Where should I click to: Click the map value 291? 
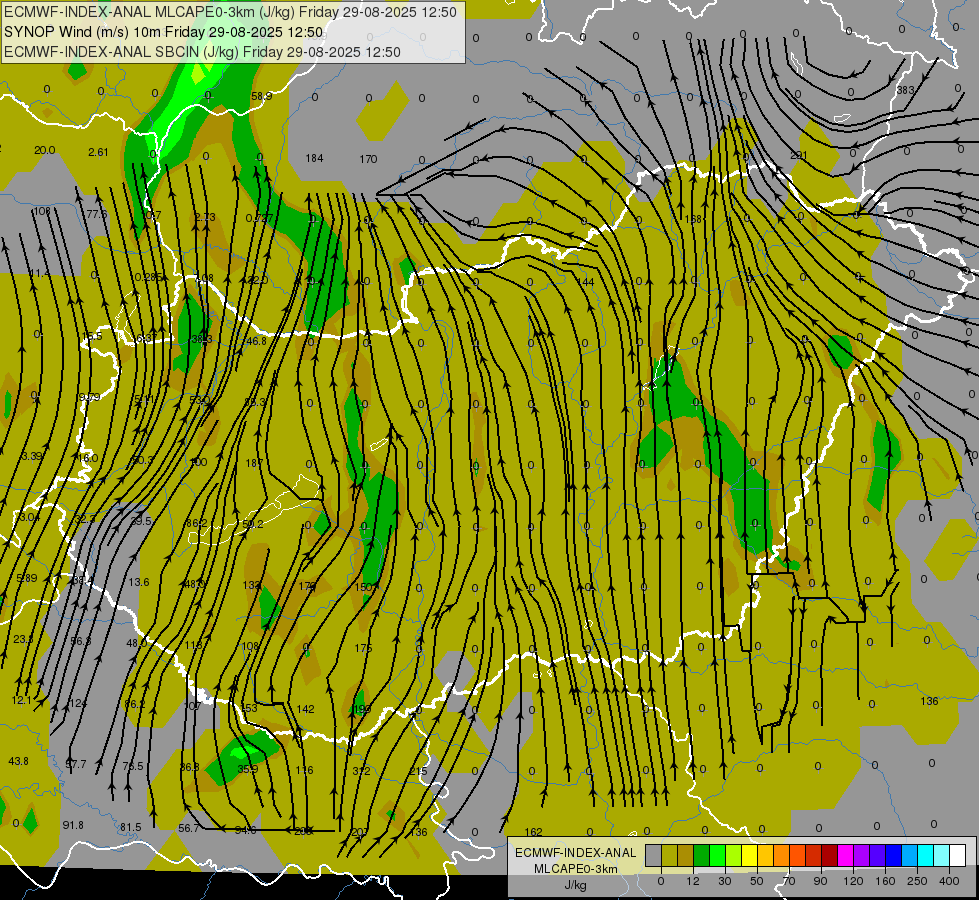[x=799, y=156]
